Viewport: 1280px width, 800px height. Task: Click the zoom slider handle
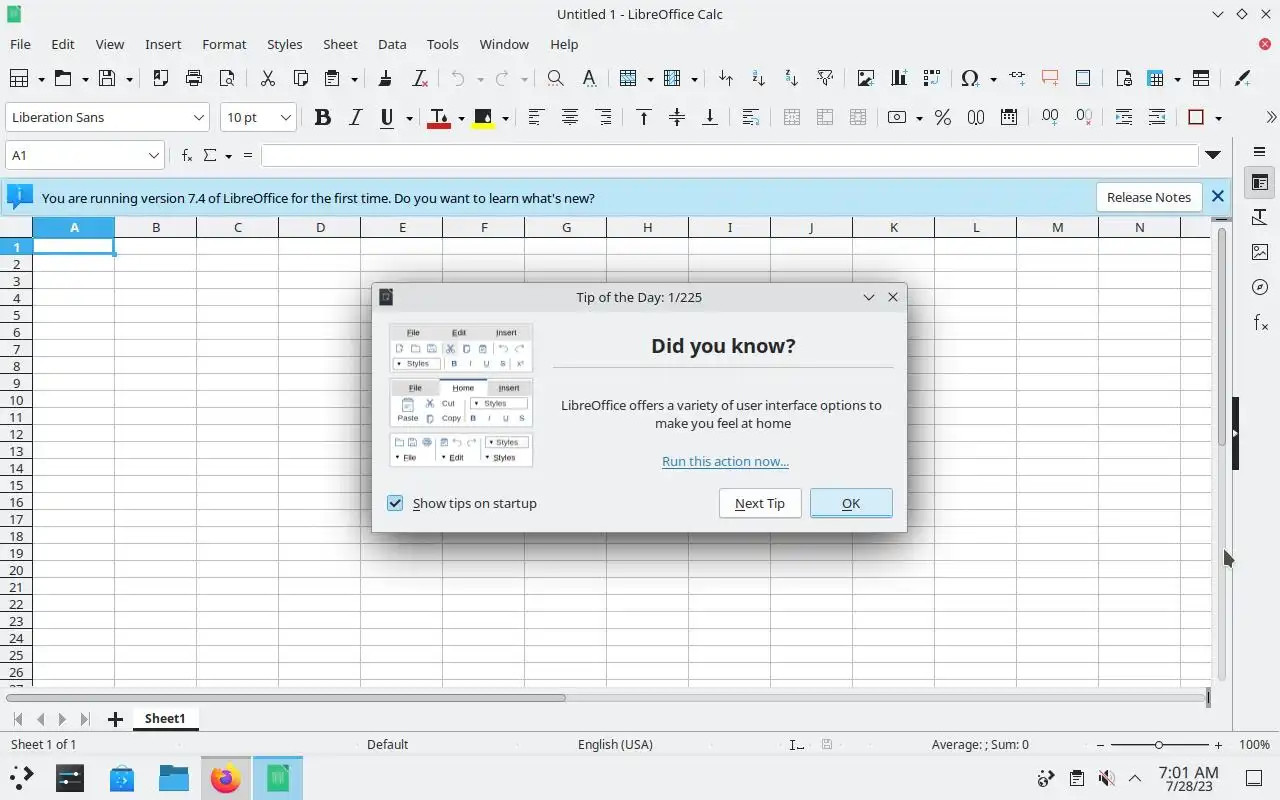[1159, 745]
